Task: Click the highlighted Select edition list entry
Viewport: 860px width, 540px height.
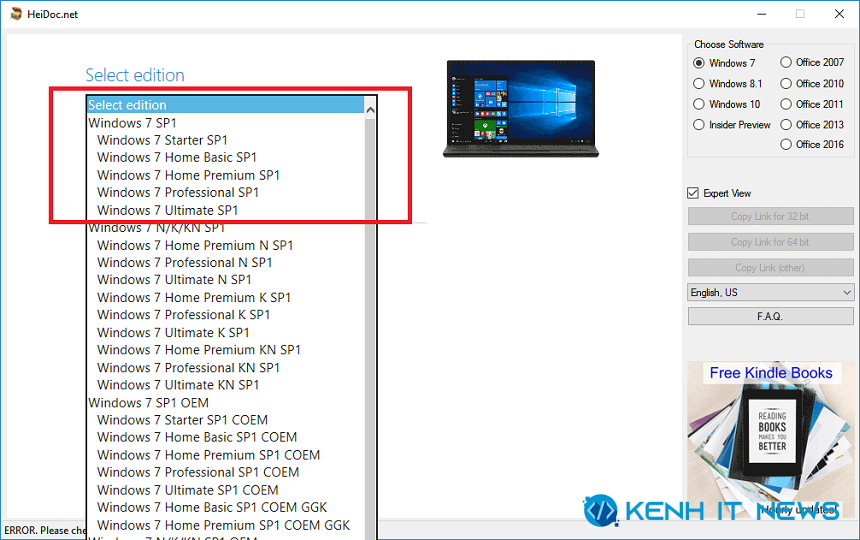Action: point(225,105)
